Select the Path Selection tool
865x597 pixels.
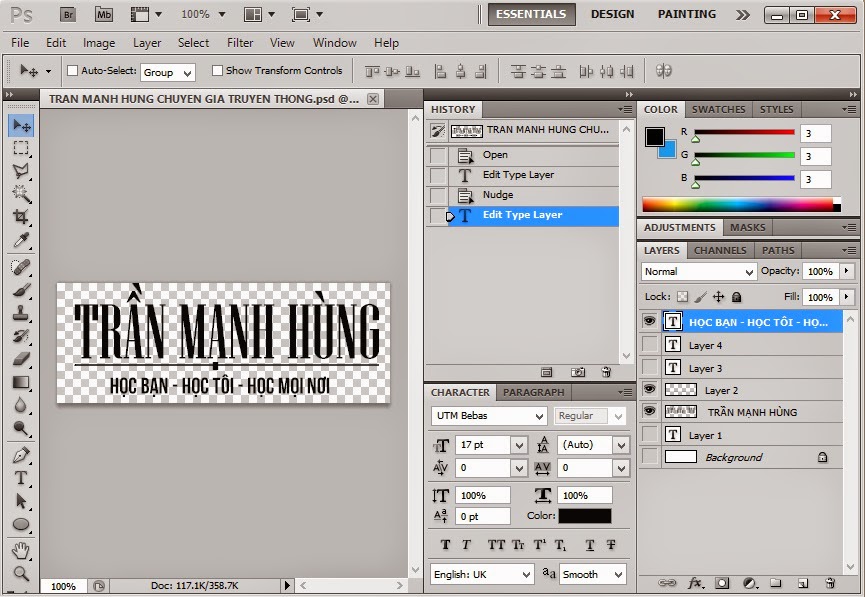21,502
